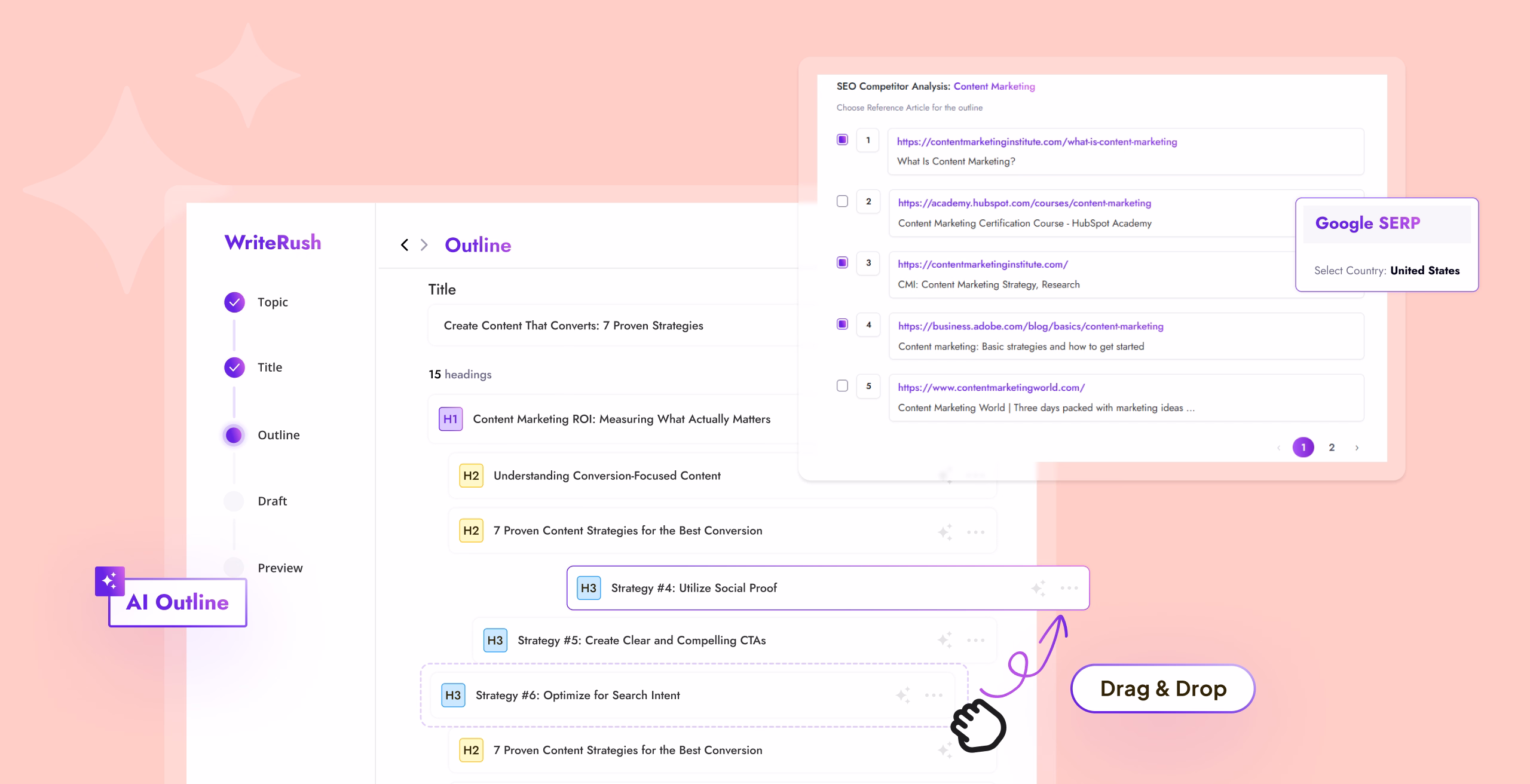Screen dimensions: 1530x784
Task: Click page 1 pagination button
Action: click(1303, 448)
